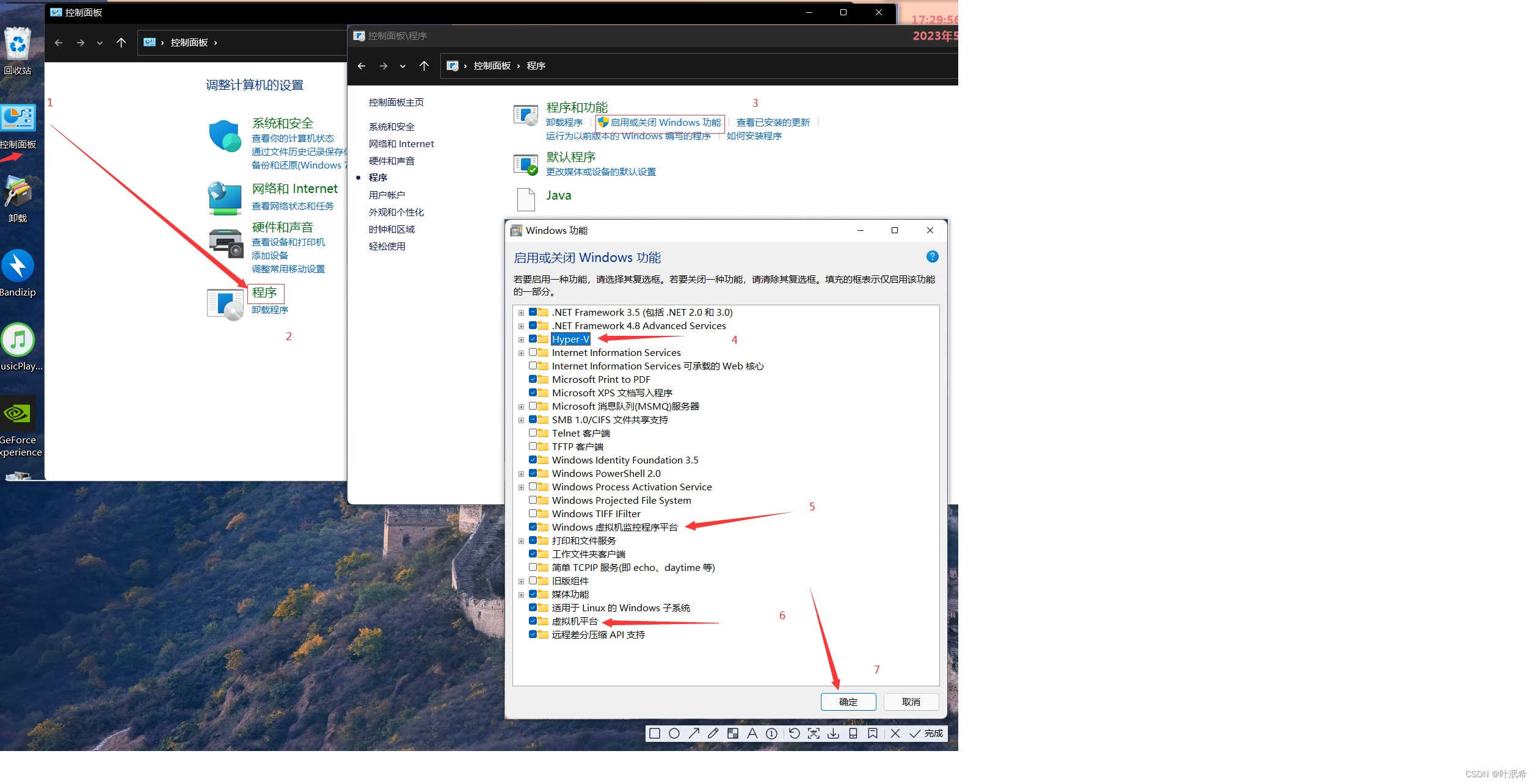Click the 程序 category icon in Control Panel
The height and width of the screenshot is (784, 1536).
pyautogui.click(x=225, y=304)
